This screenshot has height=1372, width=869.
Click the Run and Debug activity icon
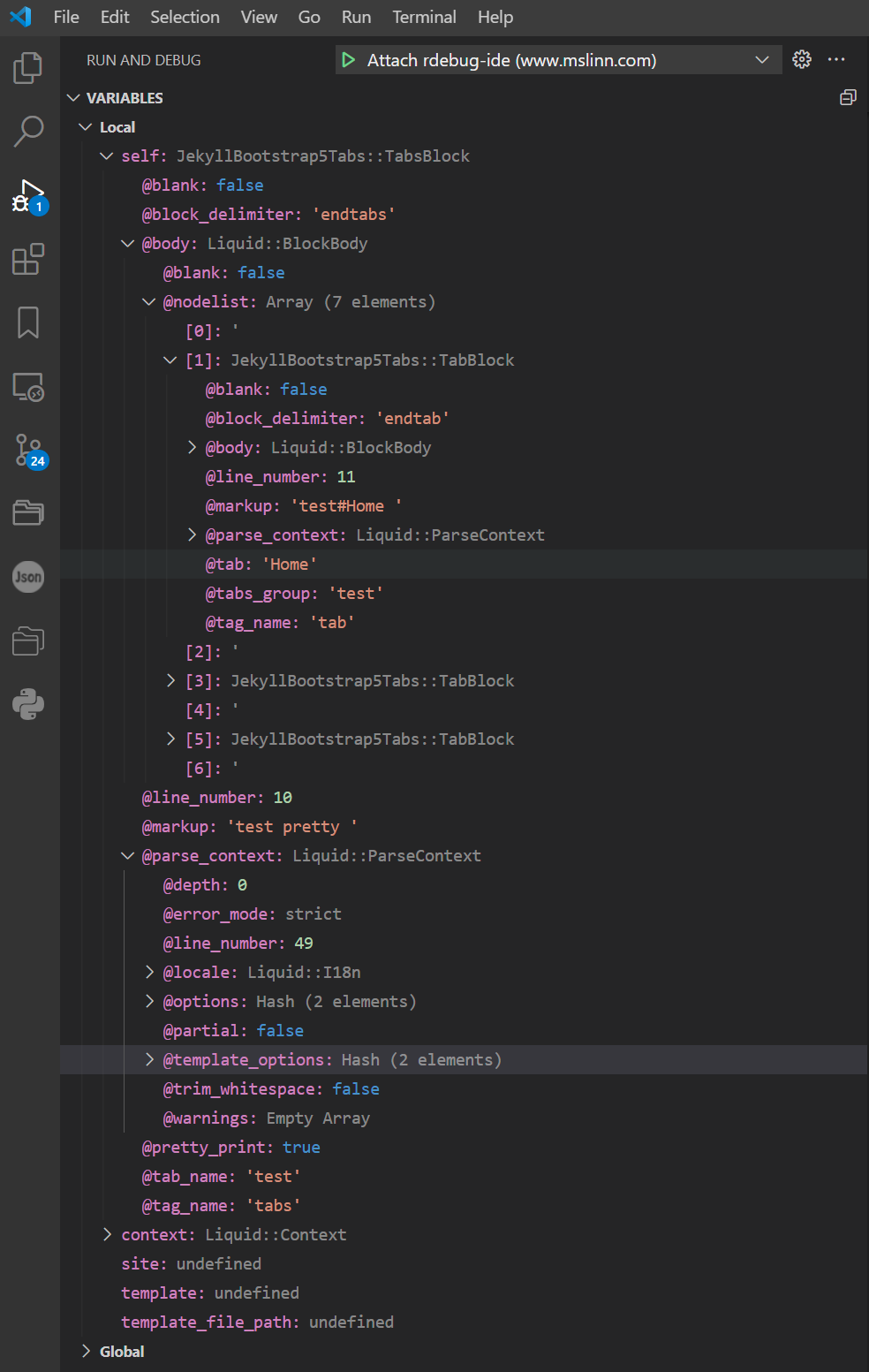(x=28, y=195)
